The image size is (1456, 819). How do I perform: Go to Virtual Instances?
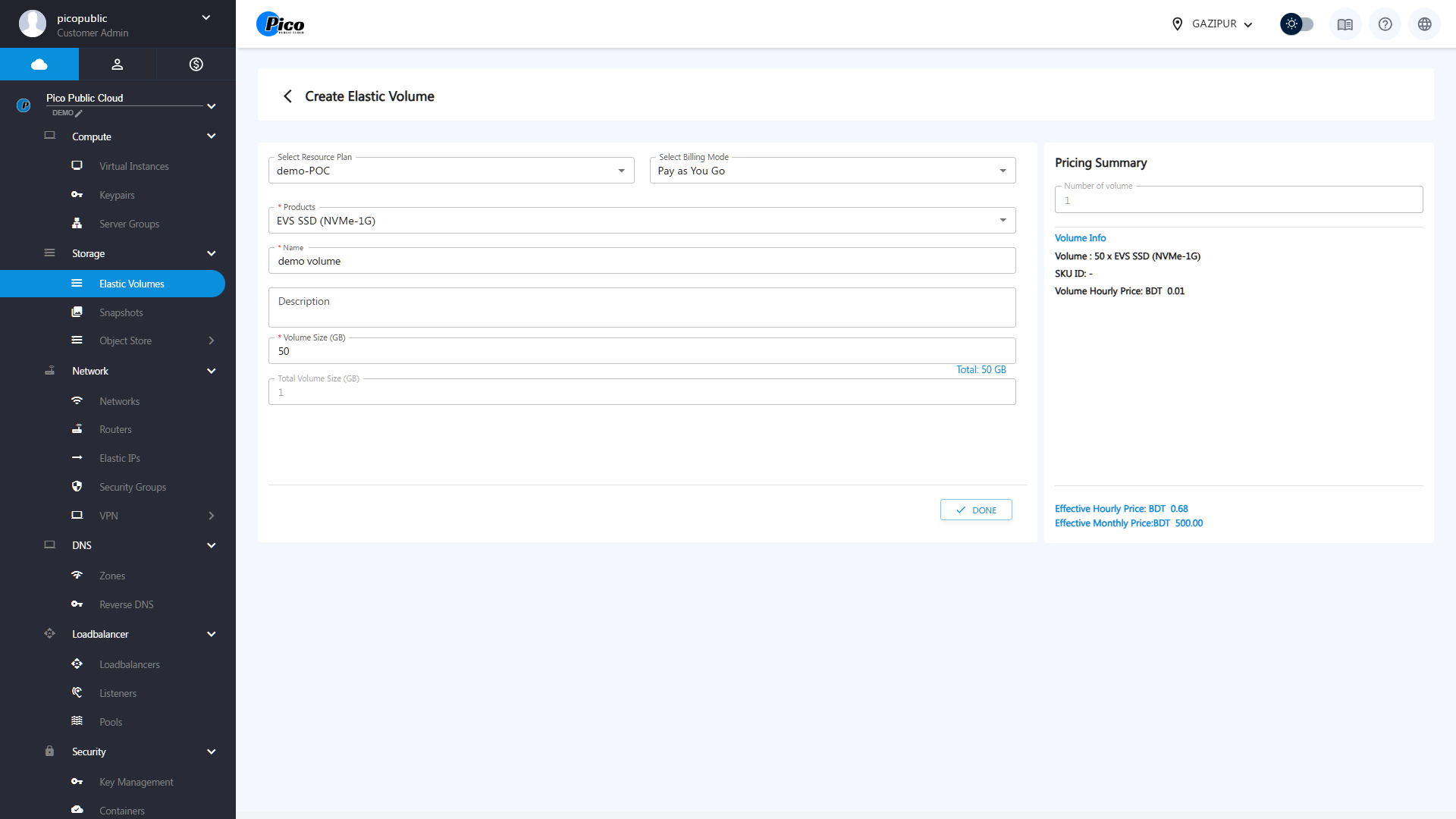click(133, 166)
